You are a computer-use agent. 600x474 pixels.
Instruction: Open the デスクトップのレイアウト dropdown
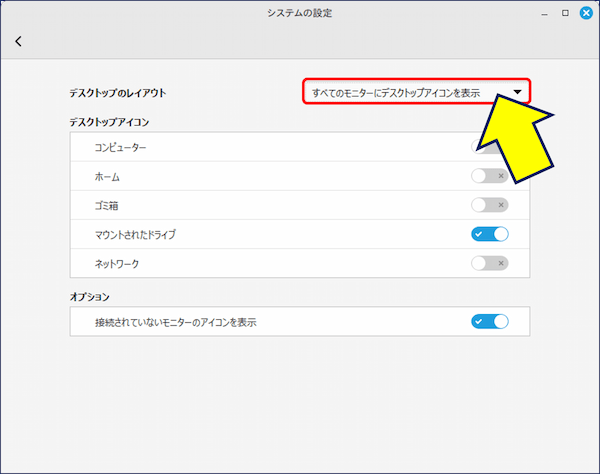(416, 92)
